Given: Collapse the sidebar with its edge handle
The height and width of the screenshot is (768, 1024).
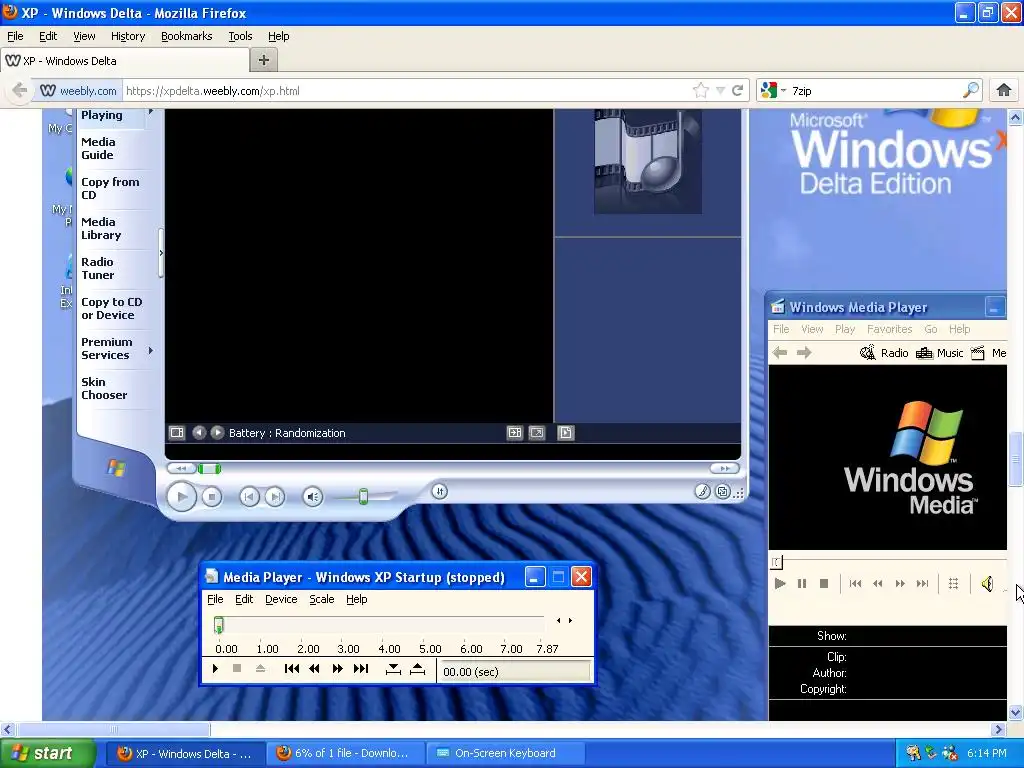Looking at the screenshot, I should point(161,253).
